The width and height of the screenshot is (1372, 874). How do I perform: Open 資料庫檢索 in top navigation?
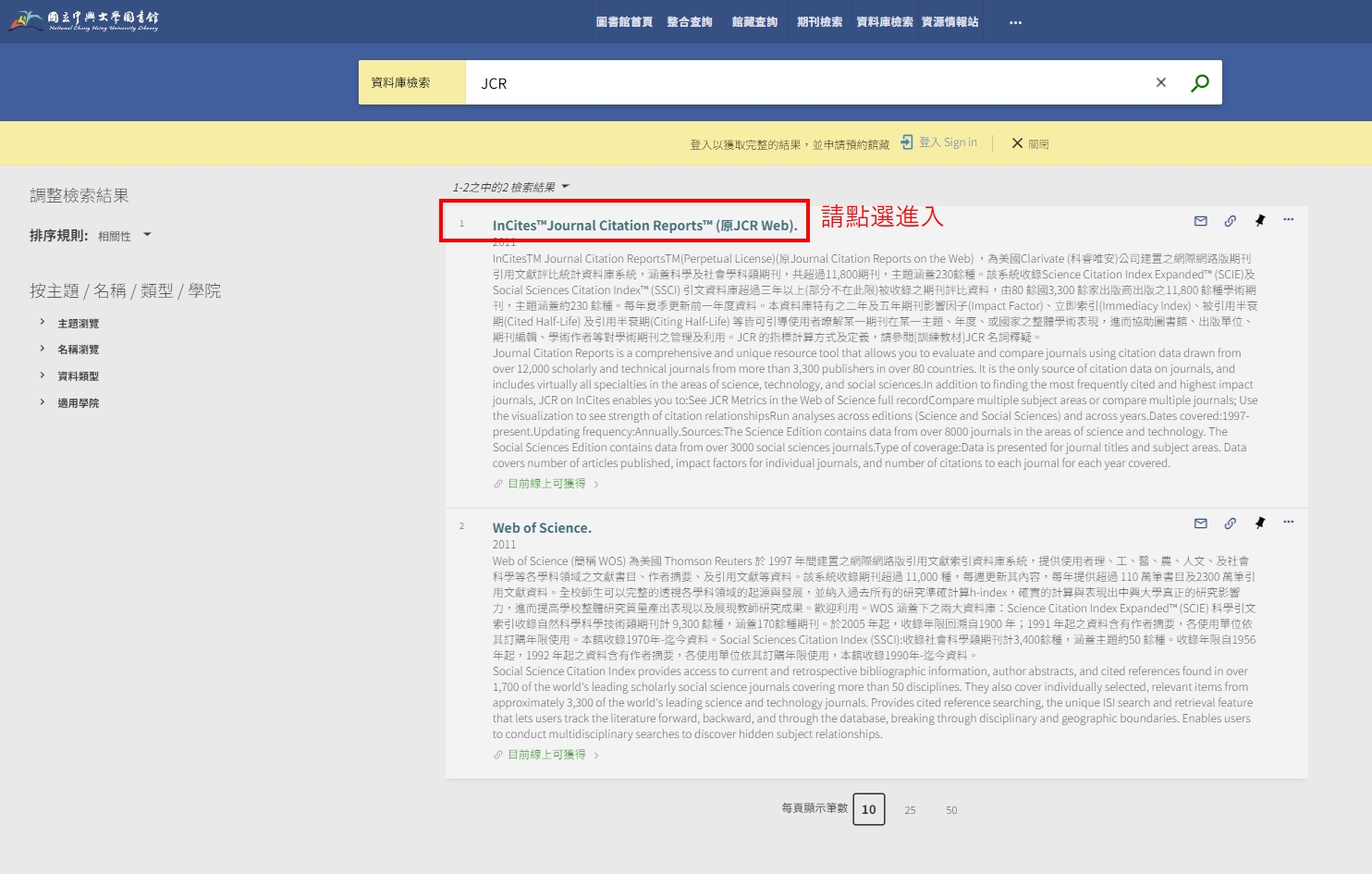885,22
